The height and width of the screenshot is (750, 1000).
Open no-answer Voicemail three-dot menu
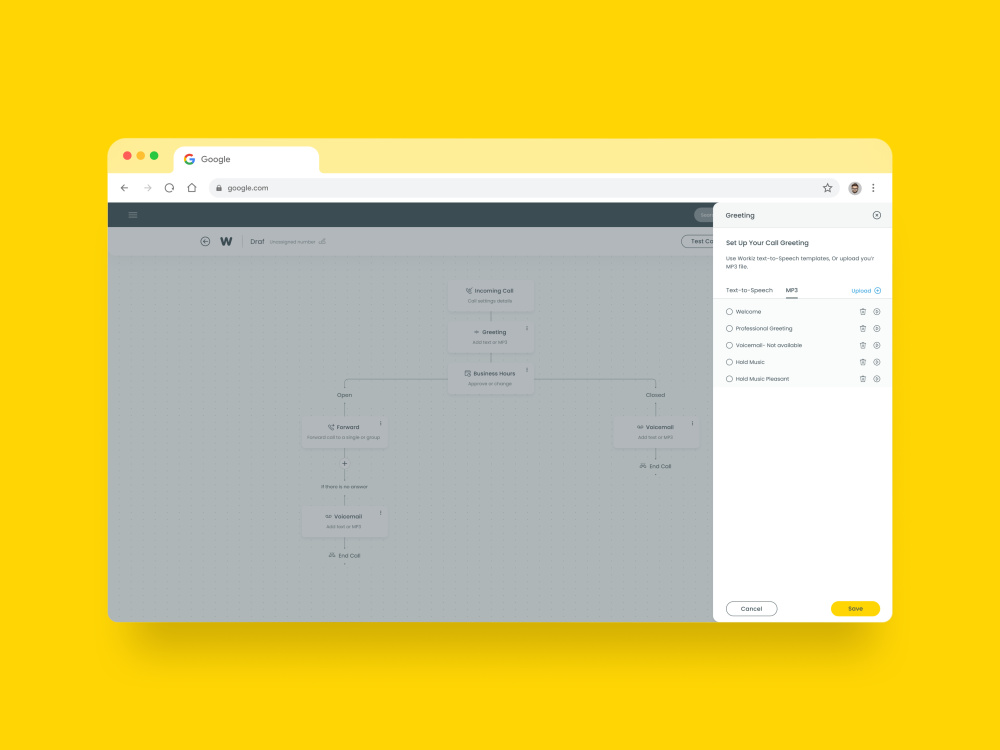tap(381, 513)
